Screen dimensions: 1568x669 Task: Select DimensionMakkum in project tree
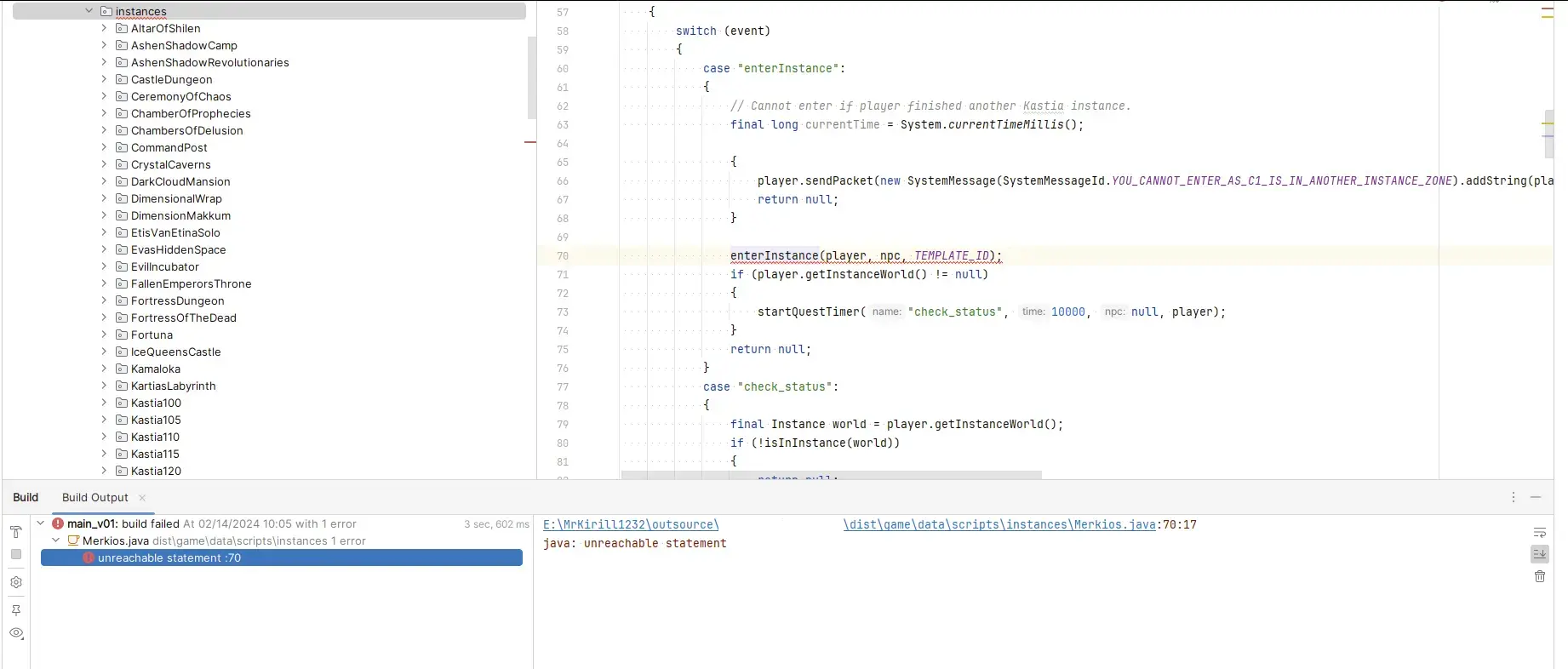180,216
